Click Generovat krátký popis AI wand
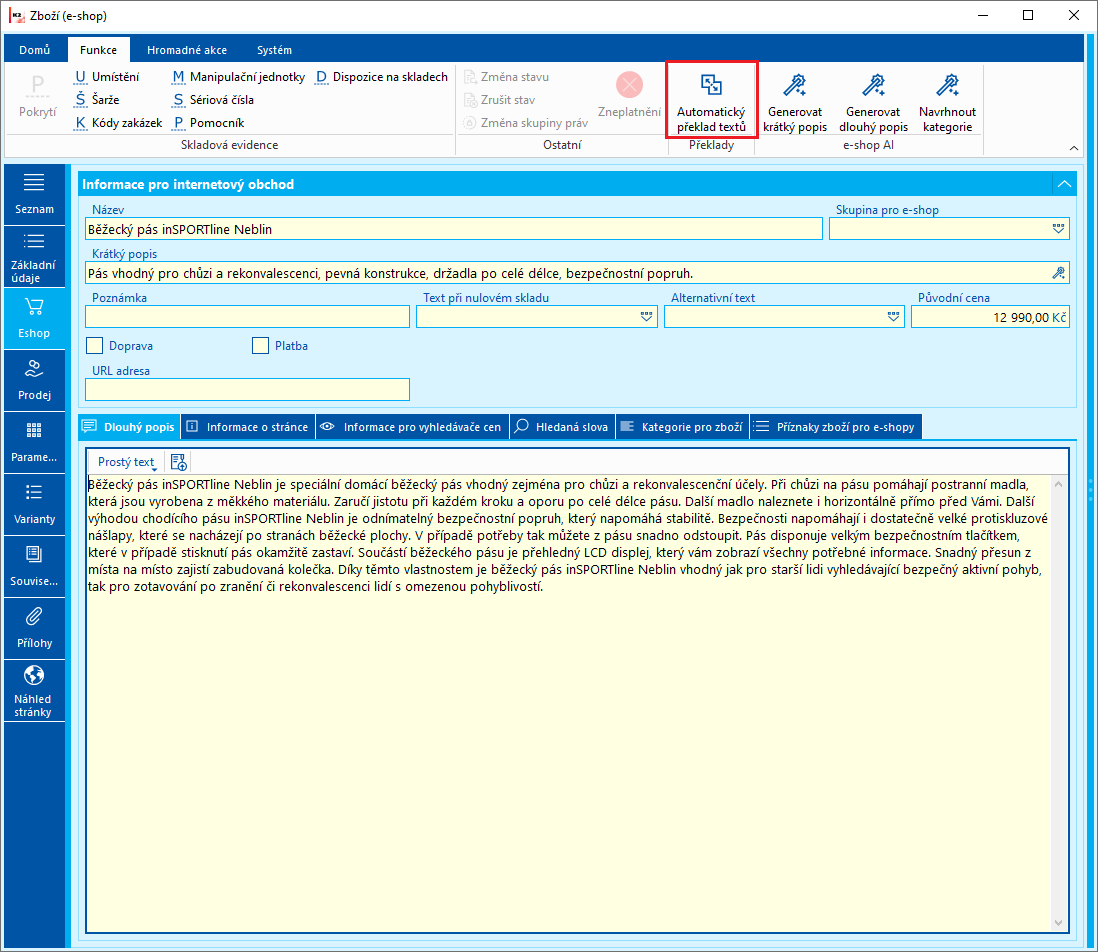Viewport: 1098px width, 952px height. click(x=795, y=102)
